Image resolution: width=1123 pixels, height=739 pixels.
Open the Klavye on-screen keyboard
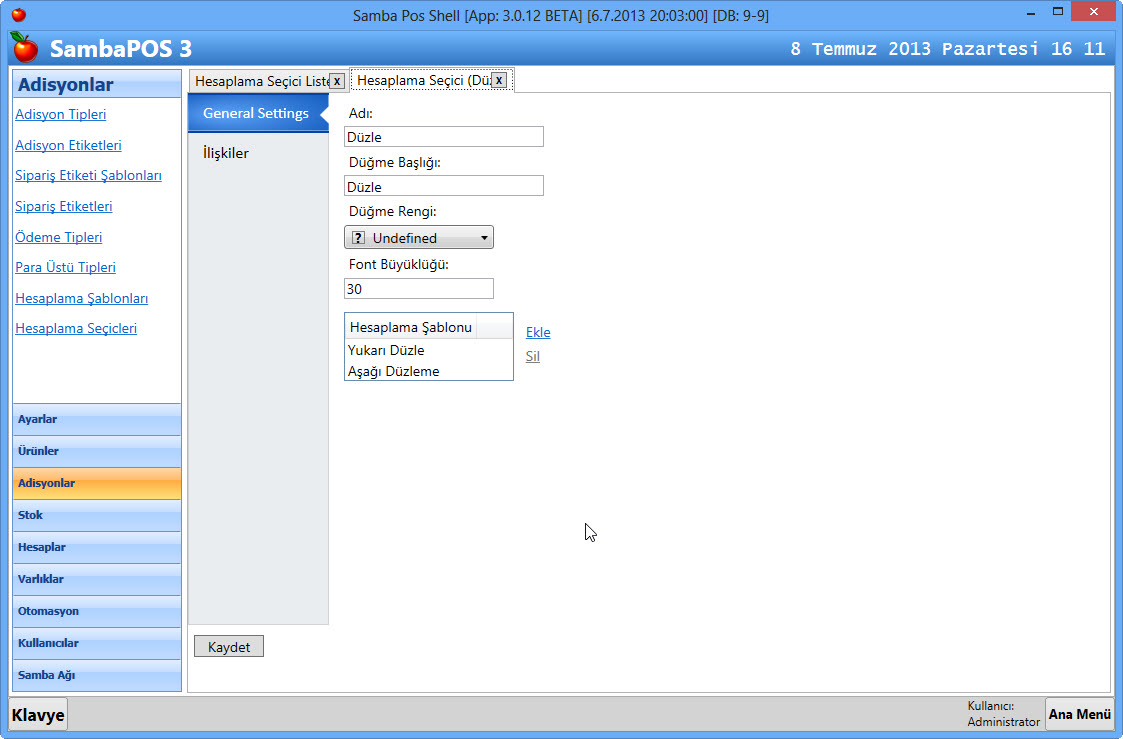pos(38,715)
